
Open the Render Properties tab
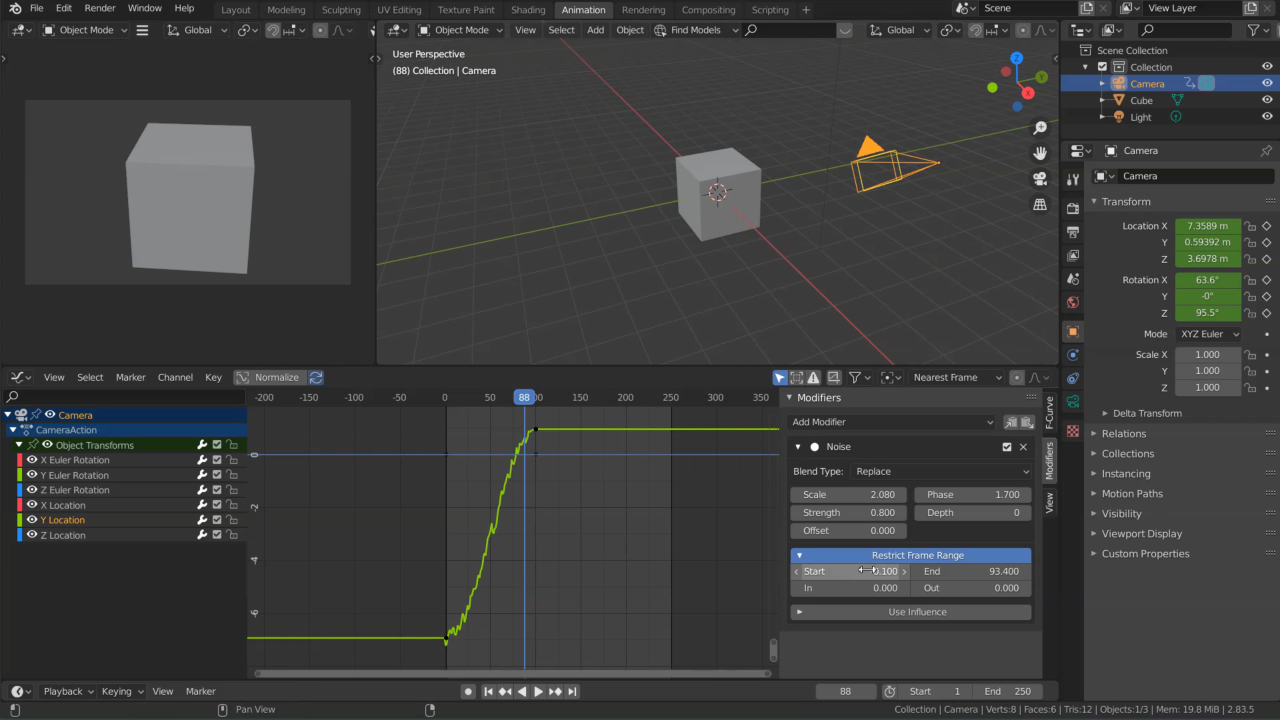pyautogui.click(x=1072, y=208)
